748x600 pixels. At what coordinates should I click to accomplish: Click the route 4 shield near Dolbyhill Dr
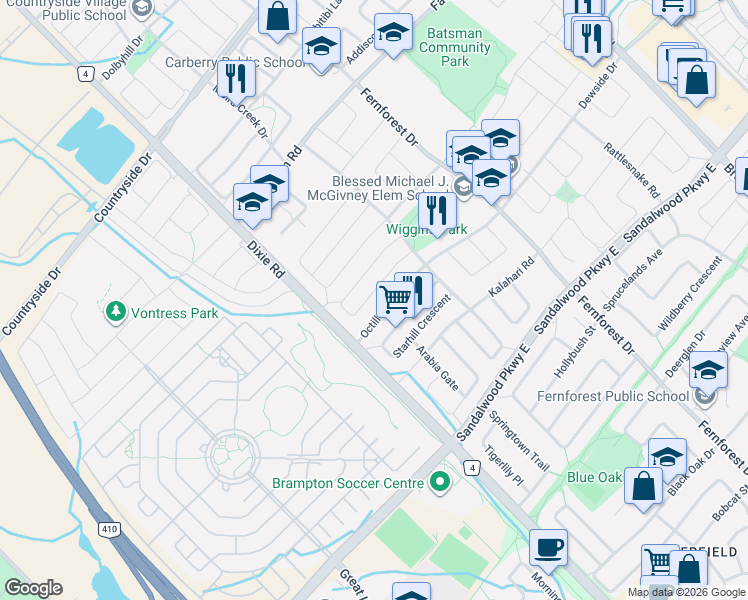point(85,74)
